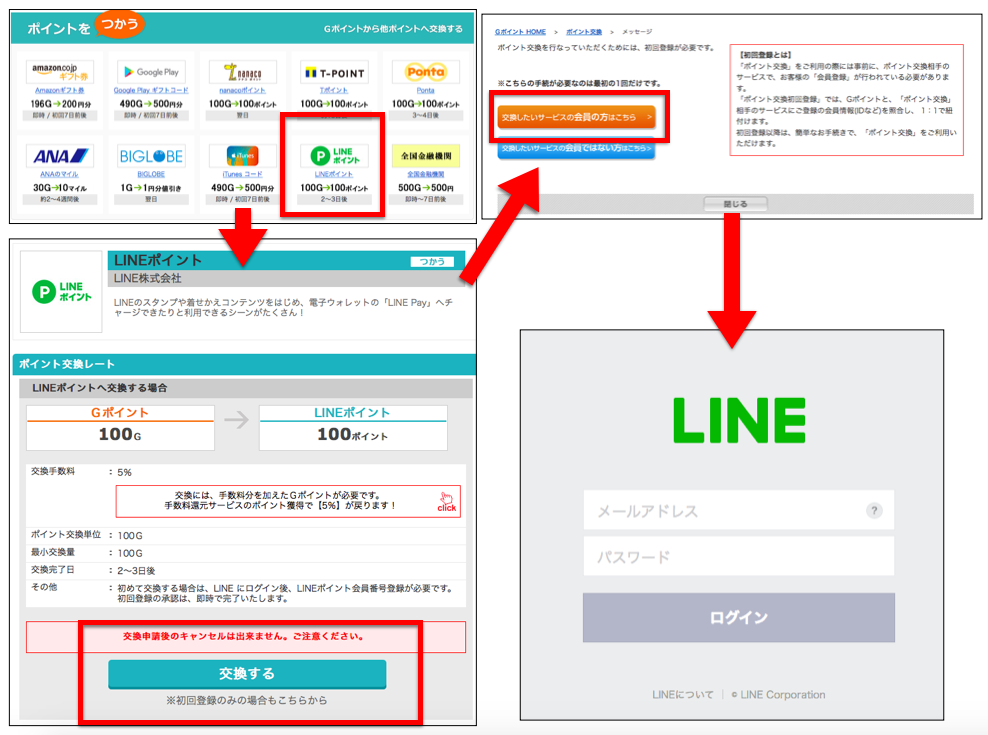Click the 閉じる button

point(735,204)
